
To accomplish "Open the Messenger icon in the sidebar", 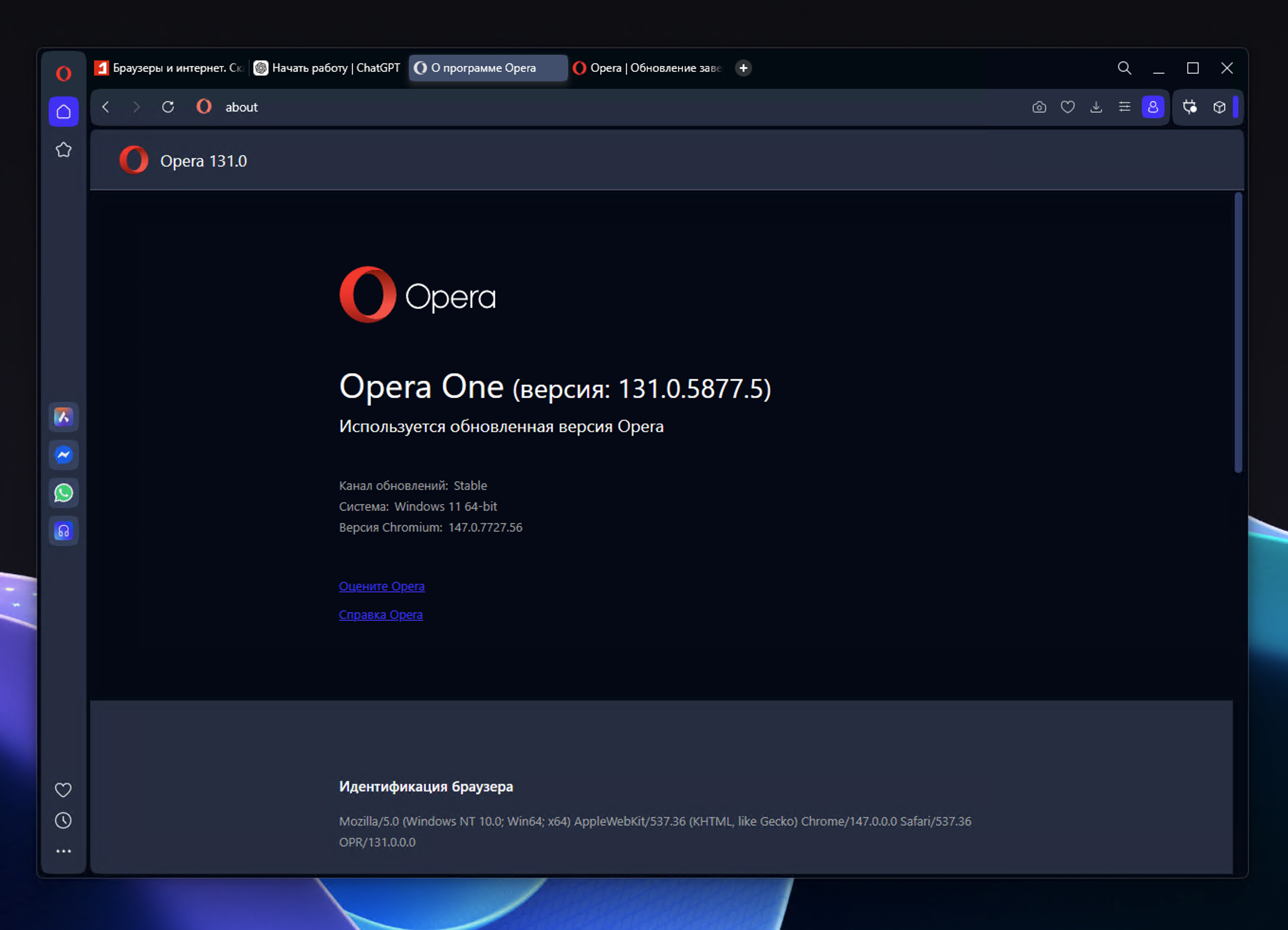I will (x=64, y=455).
